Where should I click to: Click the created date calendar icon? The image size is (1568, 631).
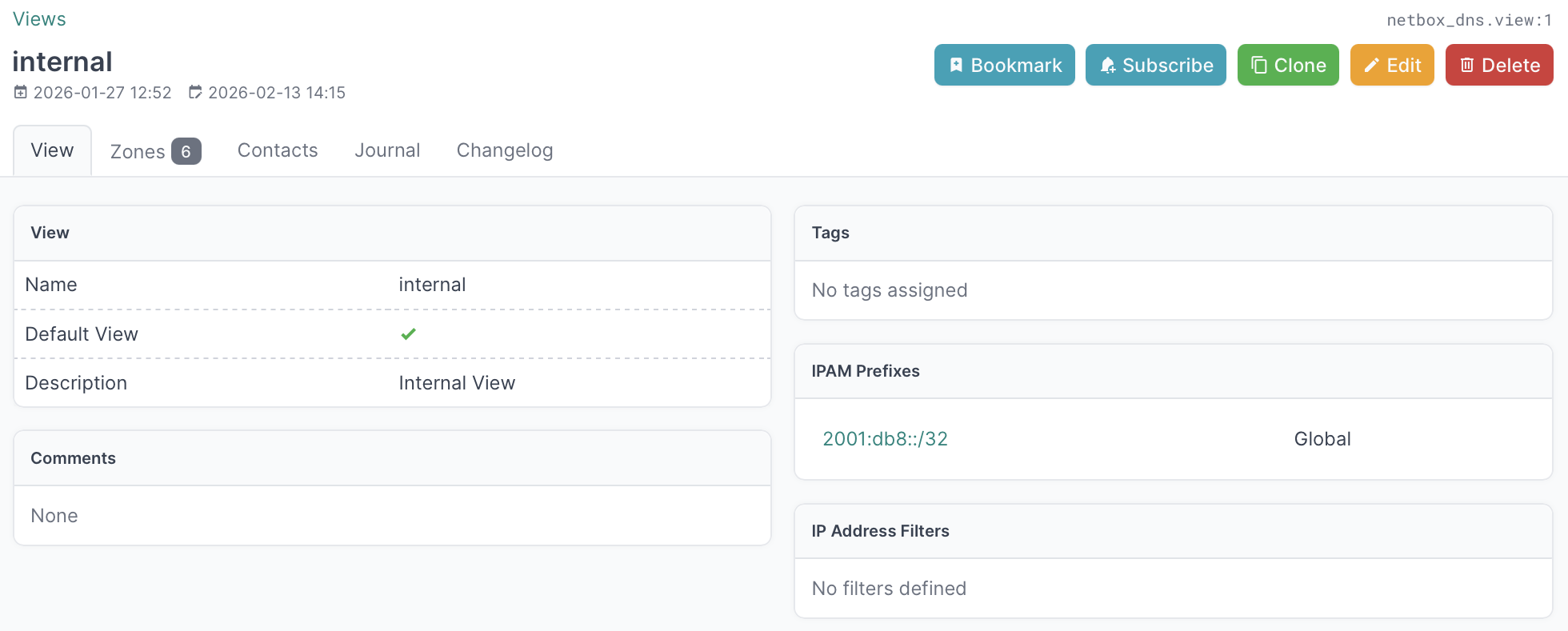[21, 93]
